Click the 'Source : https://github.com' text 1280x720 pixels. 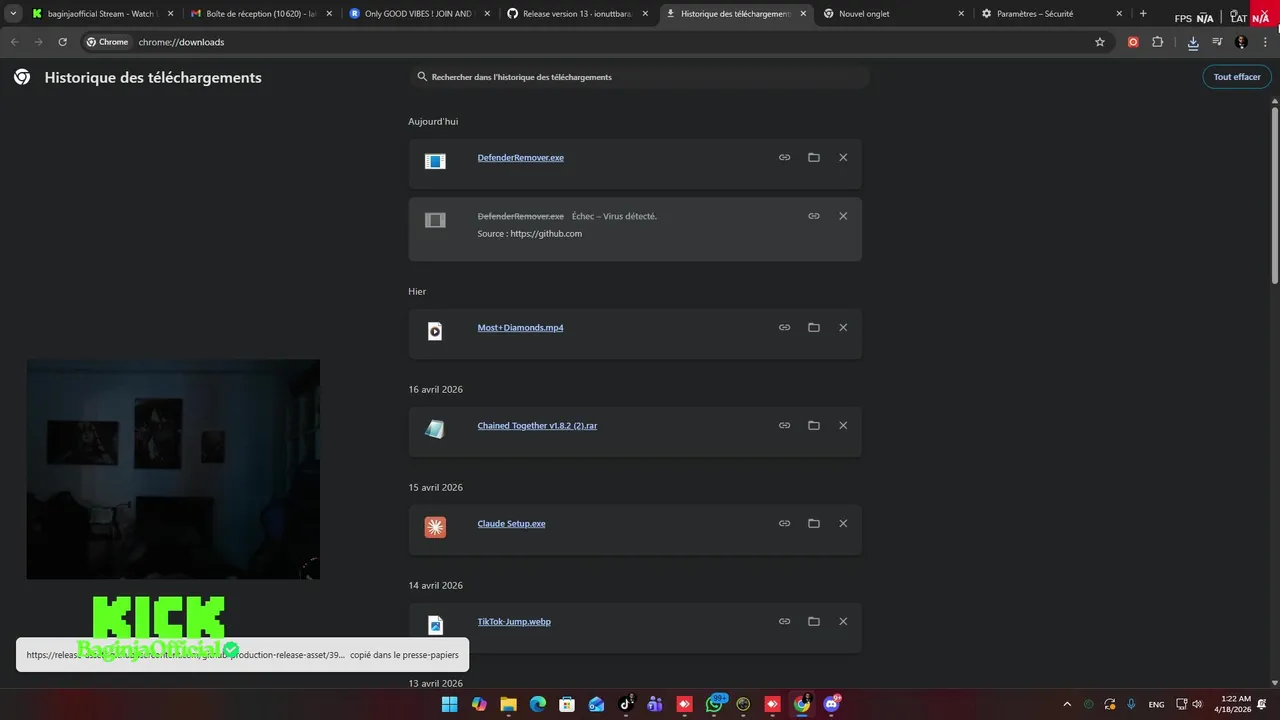[529, 234]
